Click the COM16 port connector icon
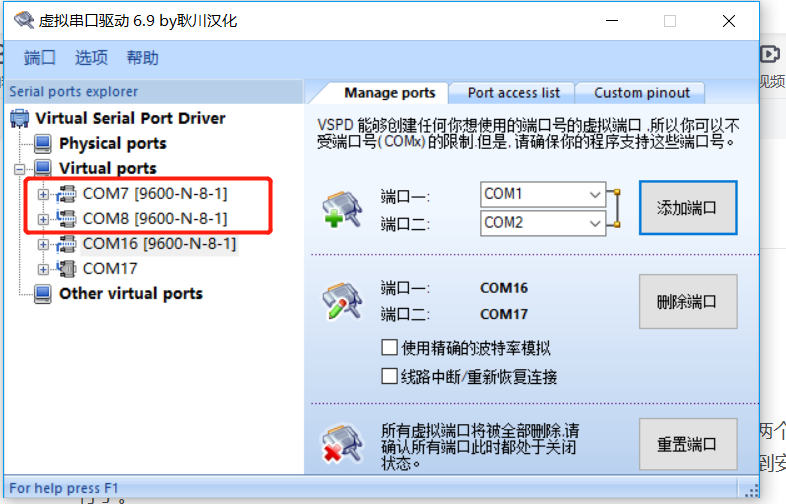 tap(66, 244)
